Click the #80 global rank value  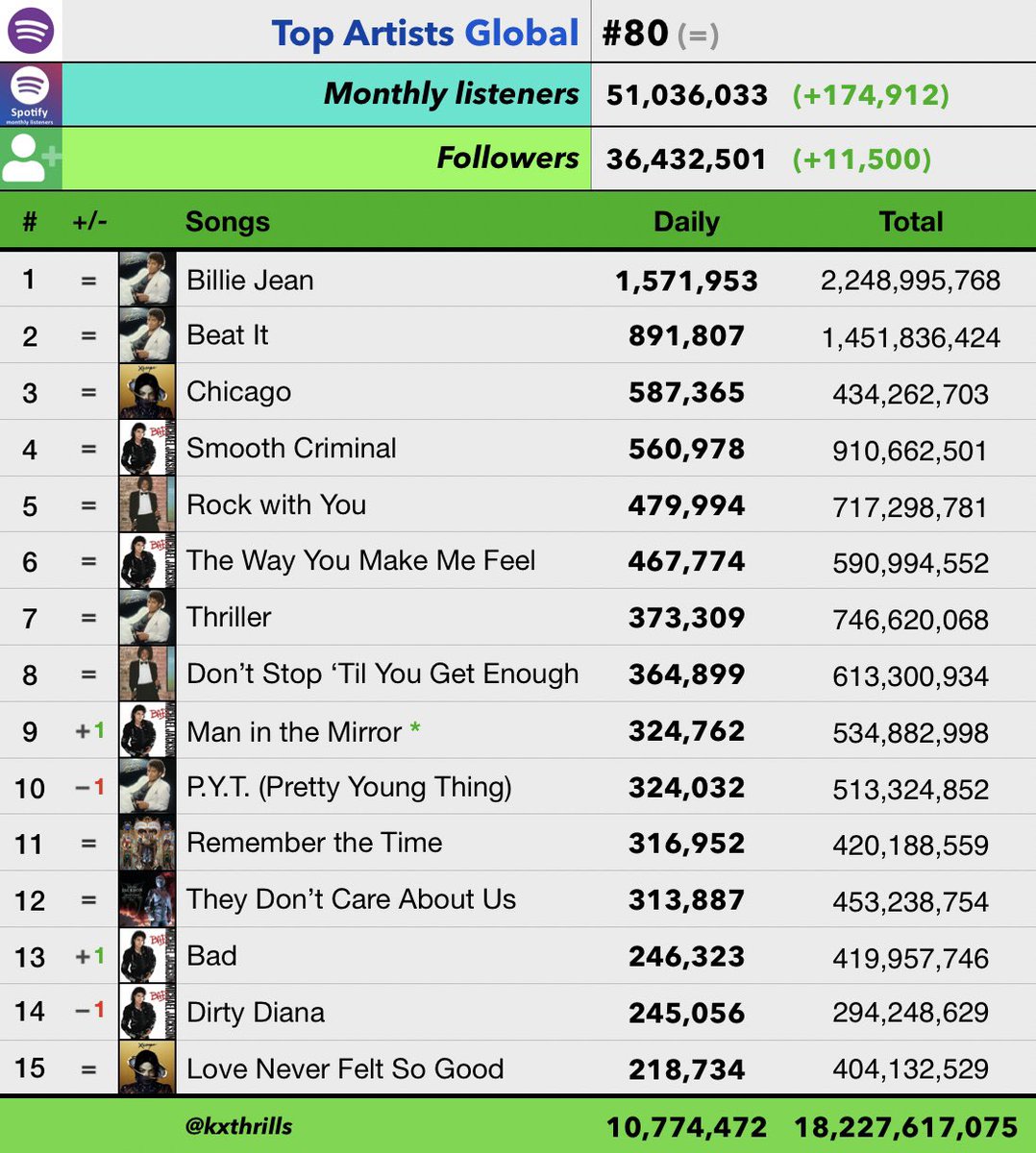coord(634,33)
